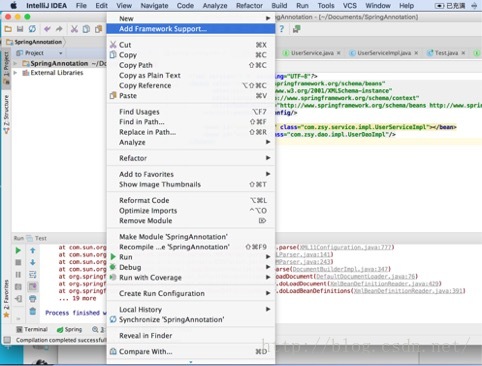Click the up arrow in Run panel
The height and width of the screenshot is (366, 482).
33,250
